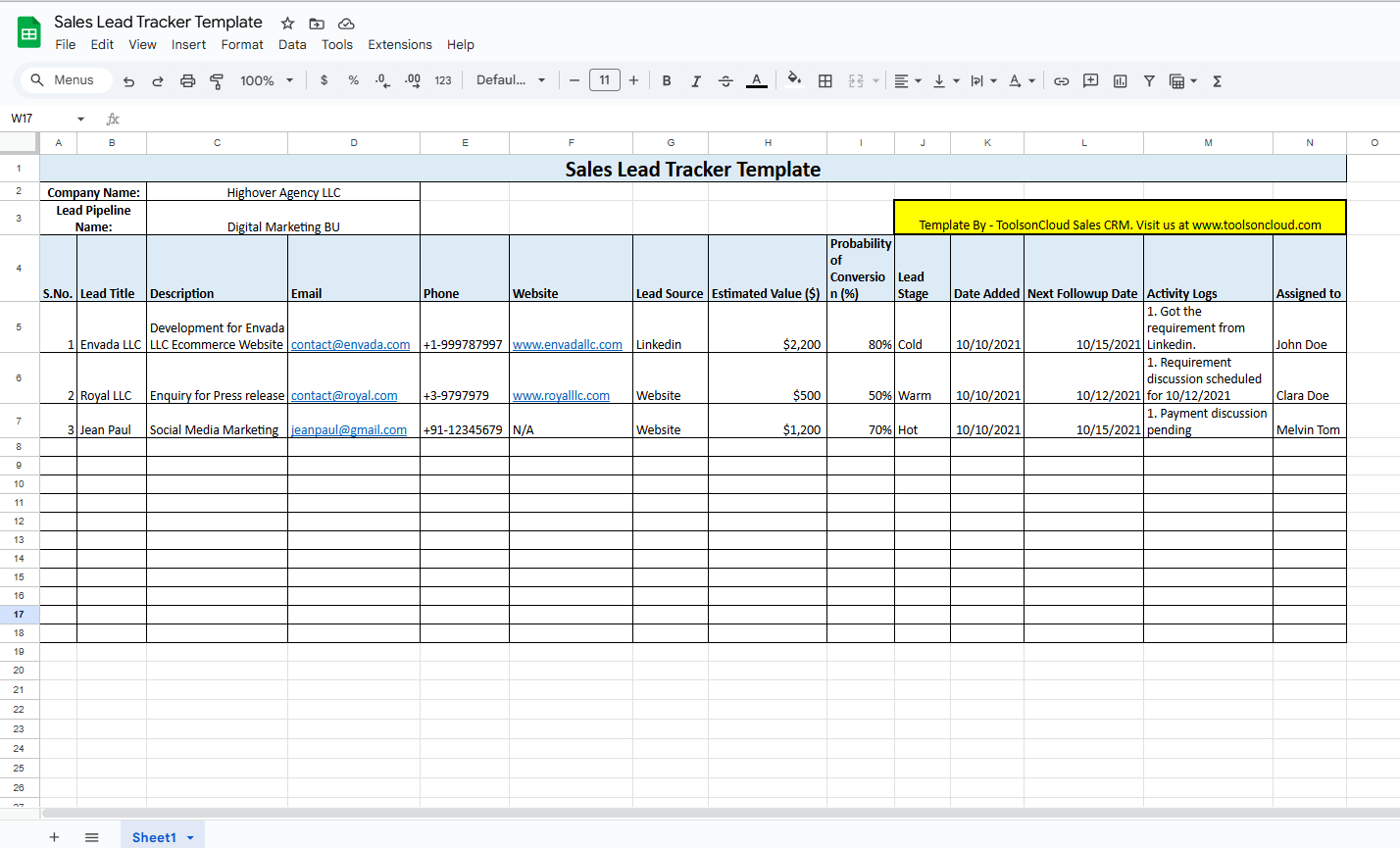Screen dimensions: 1400x848
Task: Click the contact@envada.com email link
Action: pyautogui.click(x=349, y=344)
